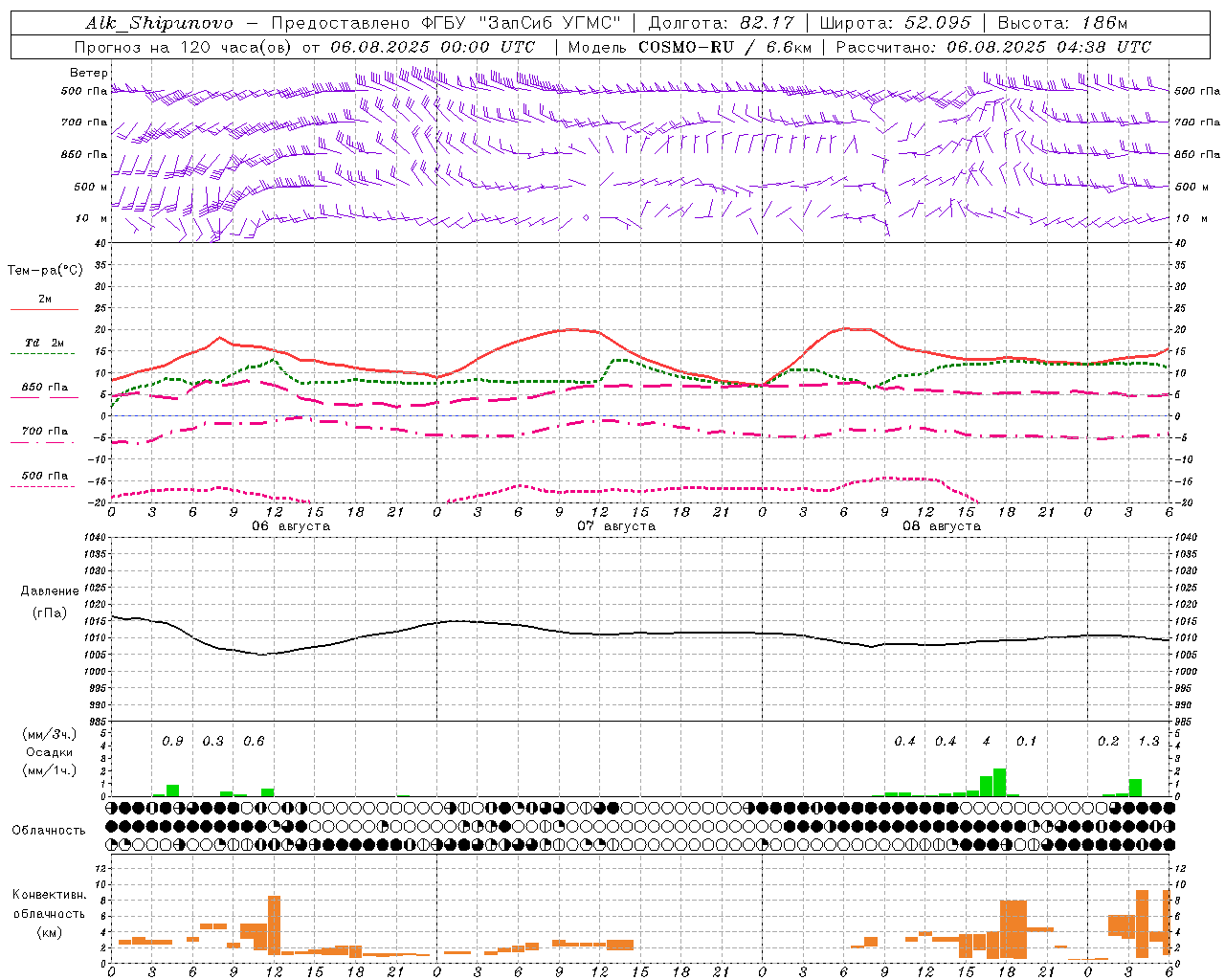
Task: Click the precipitation value 0.6
Action: pos(254,742)
